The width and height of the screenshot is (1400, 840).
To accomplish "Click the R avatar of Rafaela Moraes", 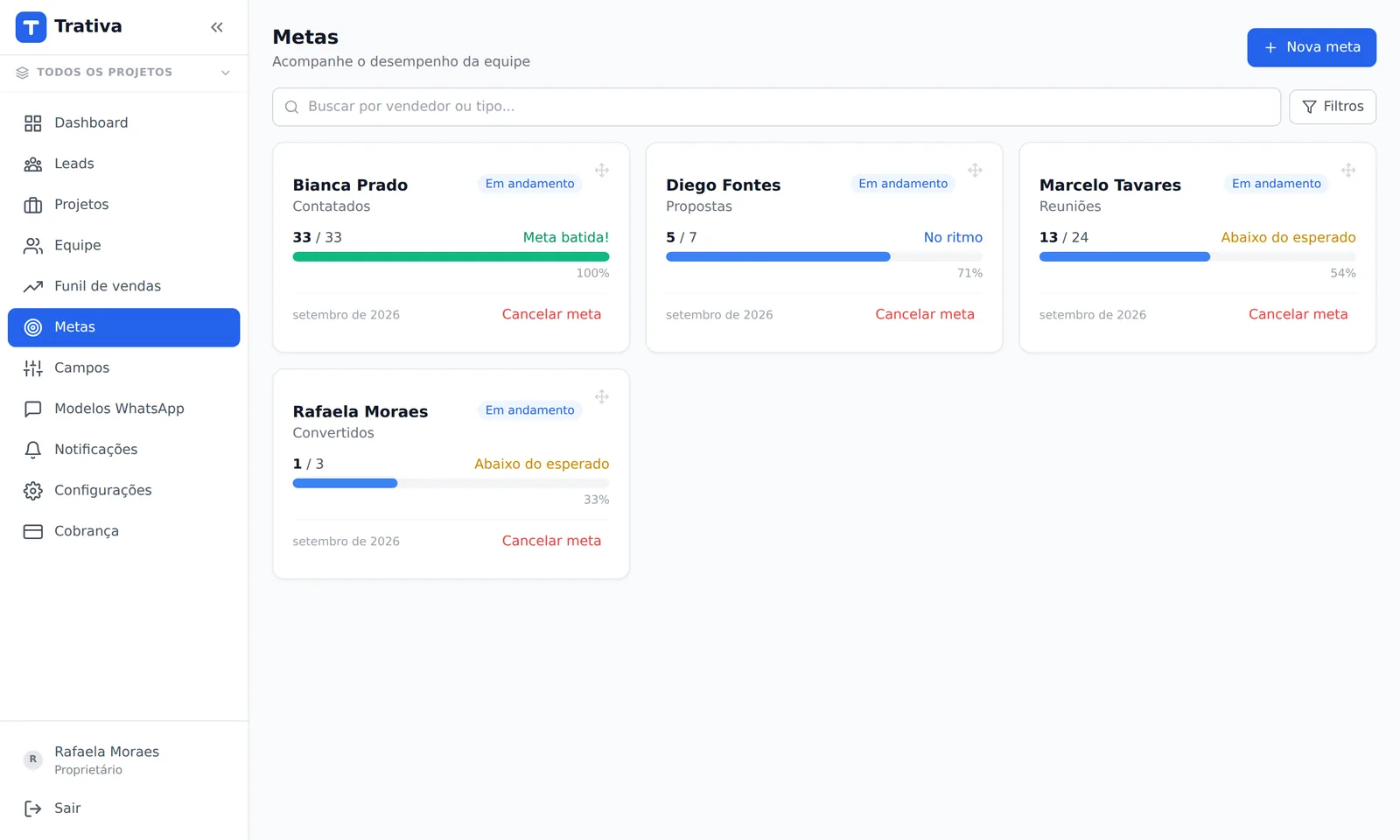I will point(33,759).
